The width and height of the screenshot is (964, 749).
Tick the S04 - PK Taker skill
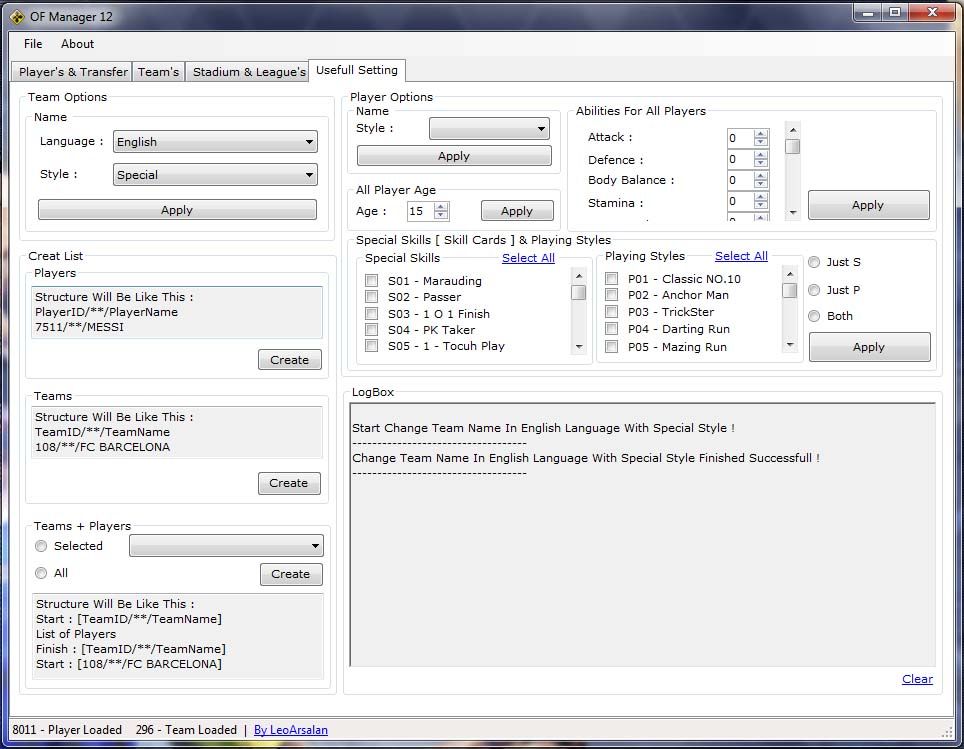coord(372,330)
